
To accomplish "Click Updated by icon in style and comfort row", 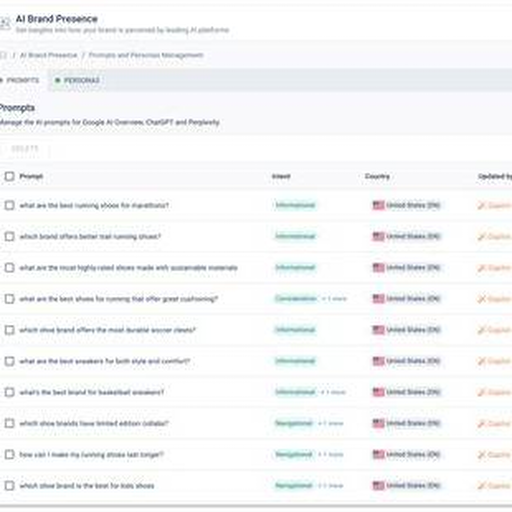I will pyautogui.click(x=481, y=361).
